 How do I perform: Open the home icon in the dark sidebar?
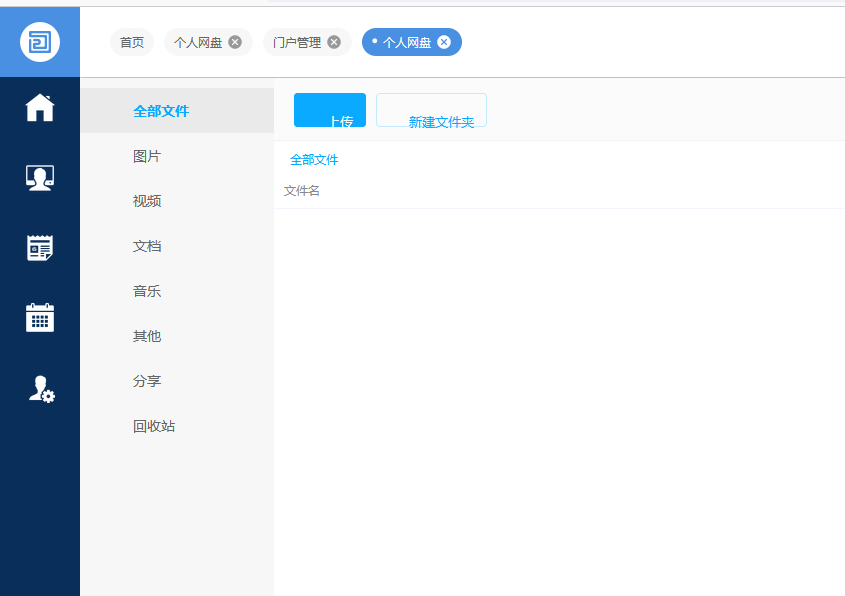tap(40, 107)
